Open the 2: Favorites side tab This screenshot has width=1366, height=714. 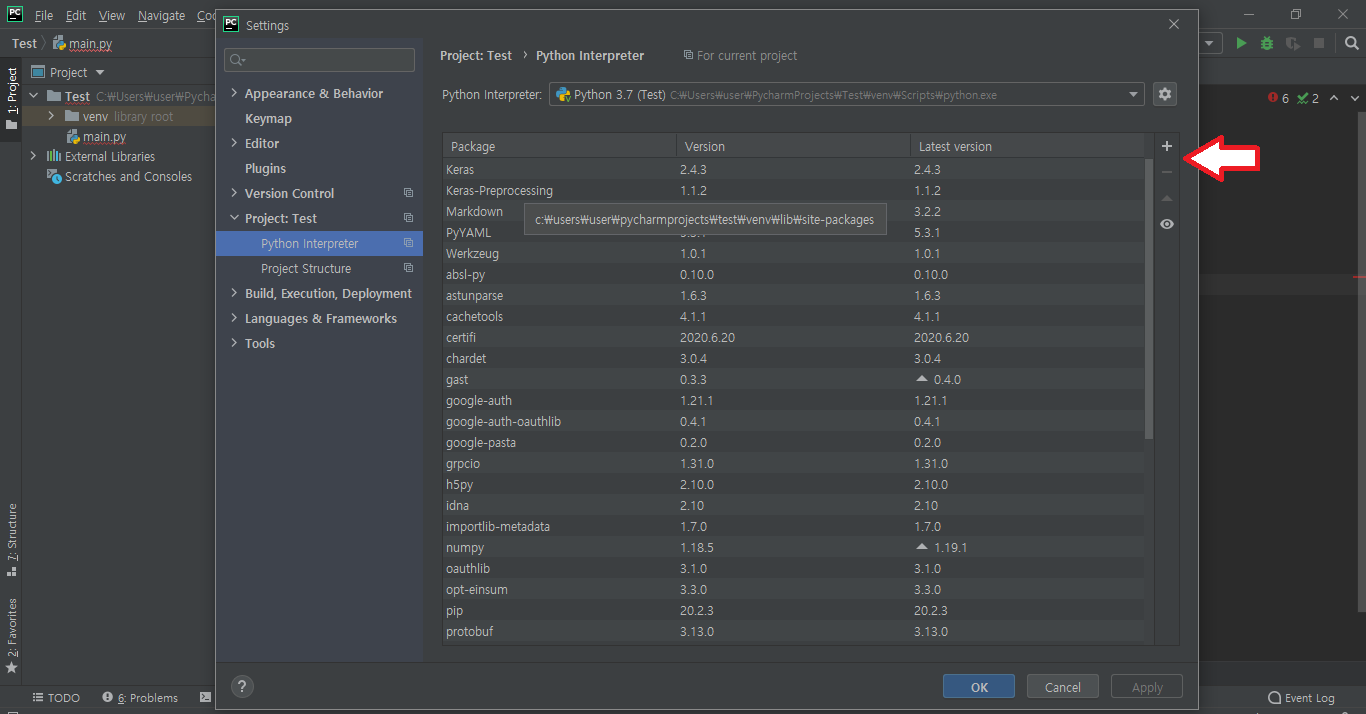pyautogui.click(x=12, y=635)
